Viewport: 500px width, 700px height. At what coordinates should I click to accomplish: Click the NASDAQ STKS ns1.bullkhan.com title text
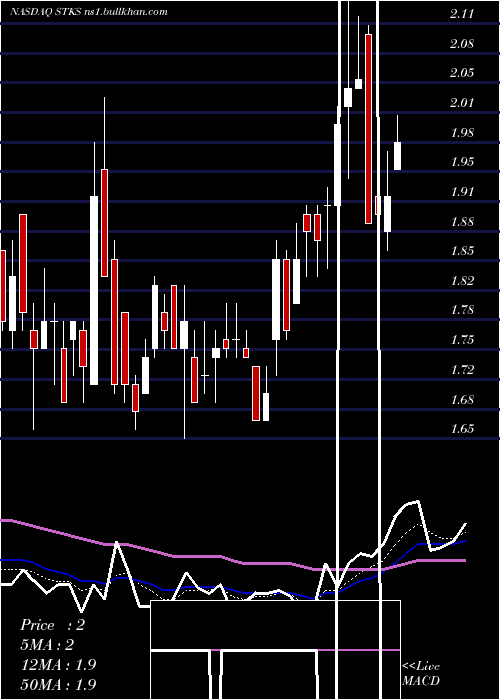pyautogui.click(x=89, y=11)
